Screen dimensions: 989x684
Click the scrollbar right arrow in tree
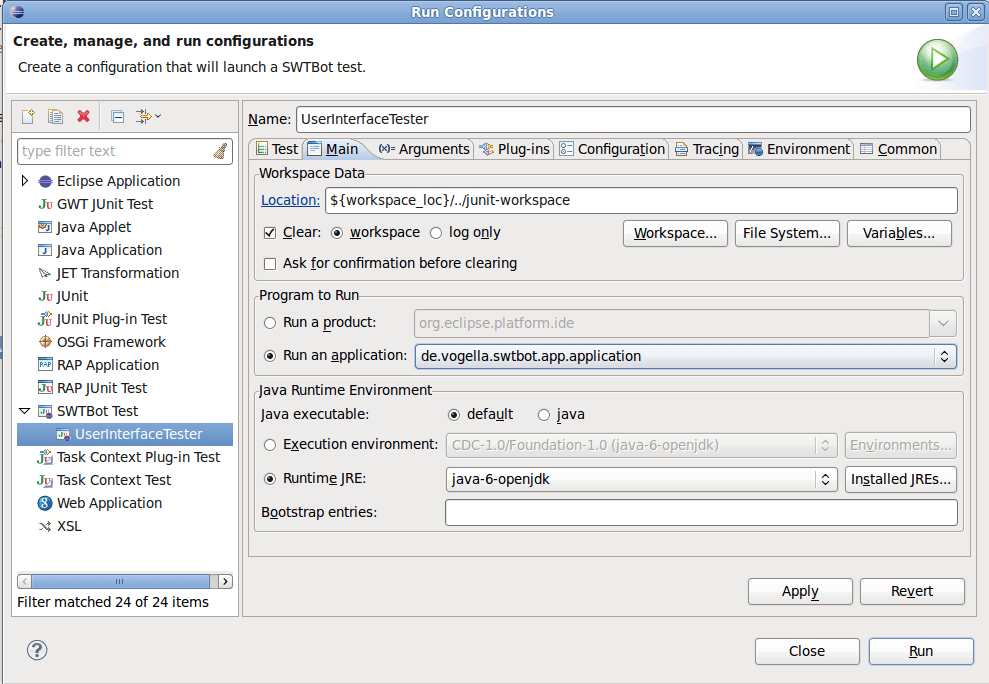point(225,581)
